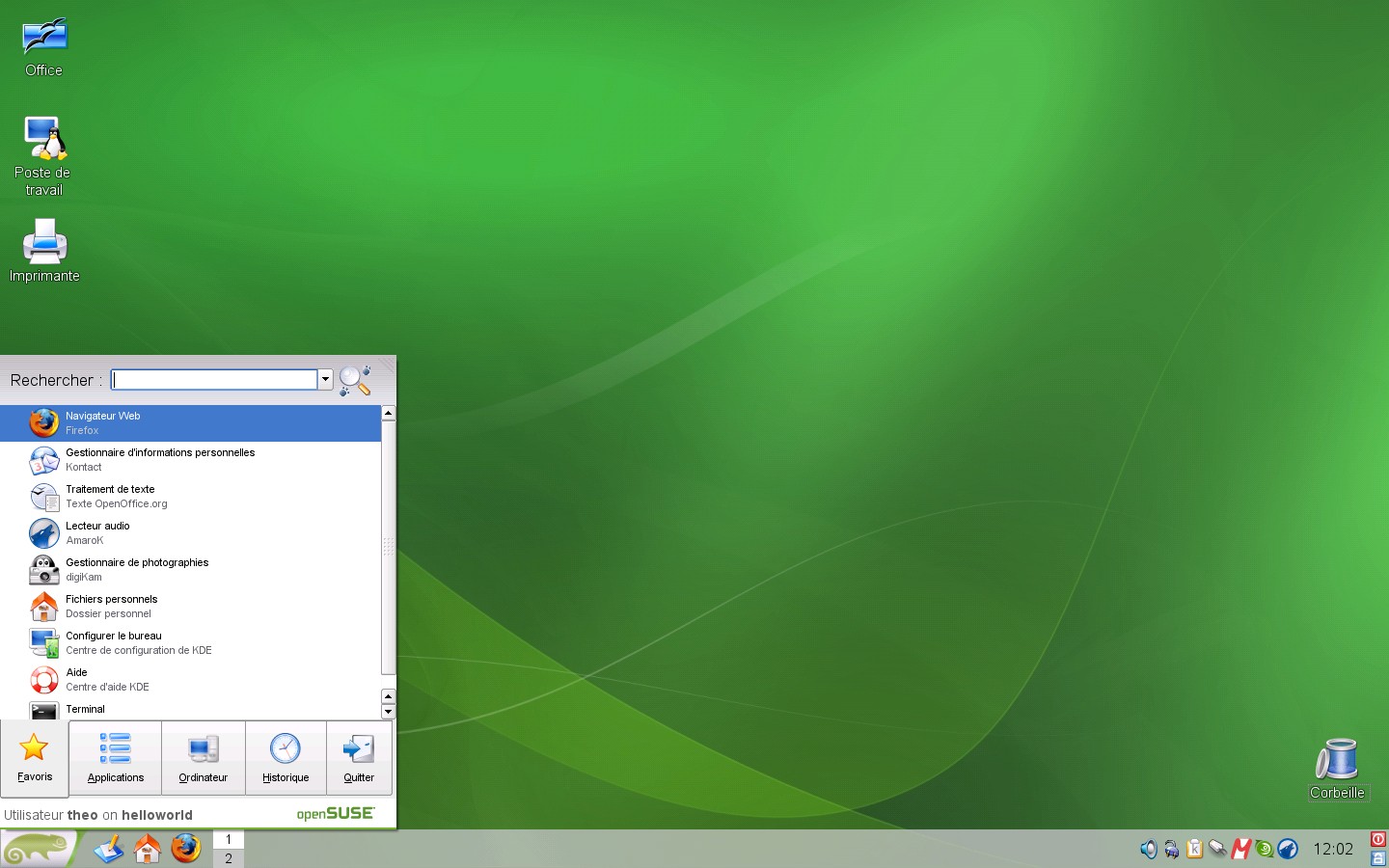
Task: Click the favorites list scroll-up arrow
Action: click(x=389, y=413)
